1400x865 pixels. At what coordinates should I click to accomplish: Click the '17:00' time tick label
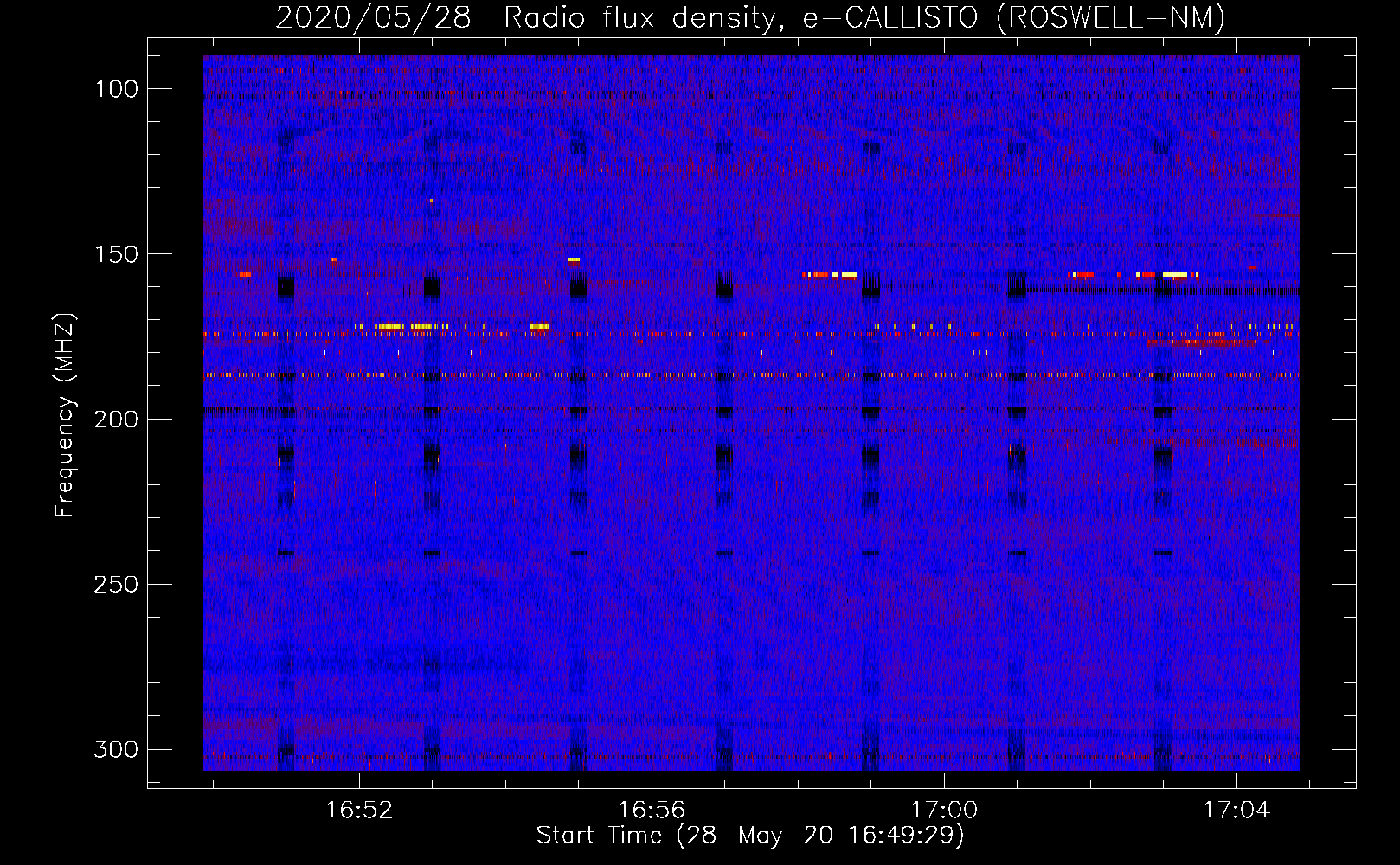point(944,811)
